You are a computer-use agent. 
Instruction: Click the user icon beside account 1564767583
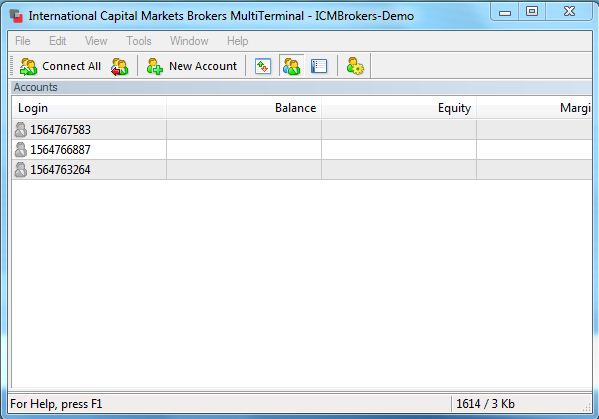click(x=21, y=129)
